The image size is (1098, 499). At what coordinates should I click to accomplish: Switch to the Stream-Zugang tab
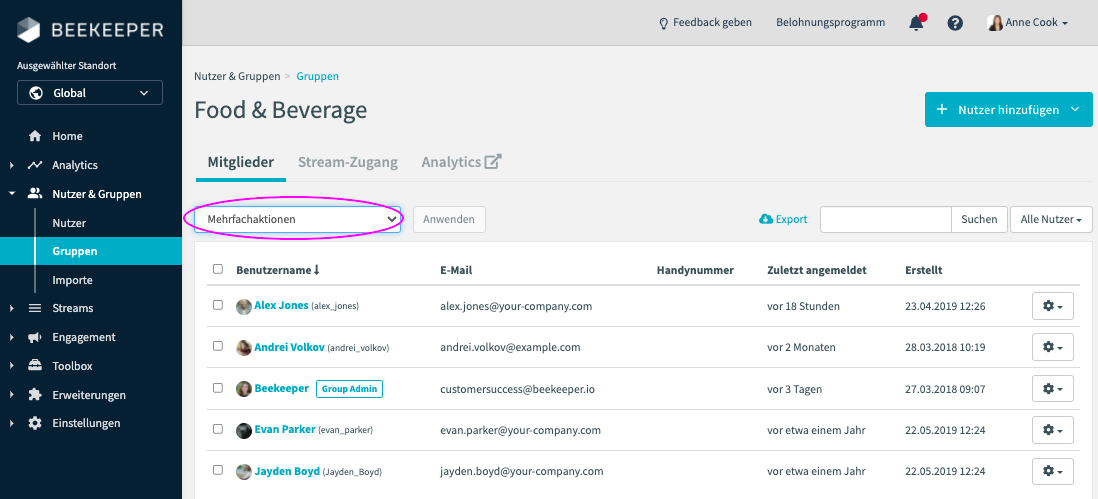click(347, 162)
